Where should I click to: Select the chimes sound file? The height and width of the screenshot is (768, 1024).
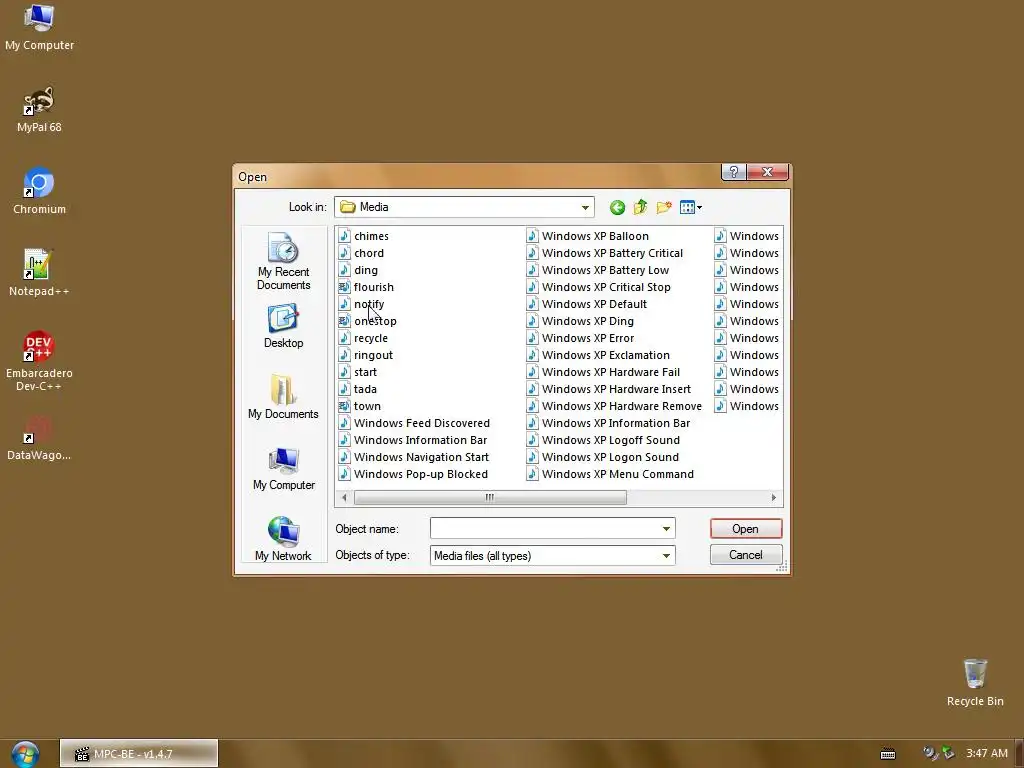coord(364,236)
